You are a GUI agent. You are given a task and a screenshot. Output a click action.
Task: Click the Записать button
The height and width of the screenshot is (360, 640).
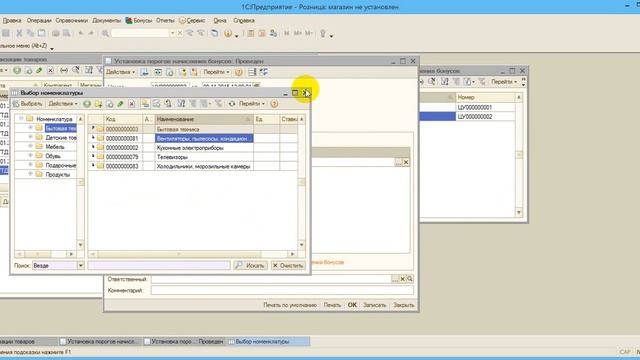pos(374,305)
